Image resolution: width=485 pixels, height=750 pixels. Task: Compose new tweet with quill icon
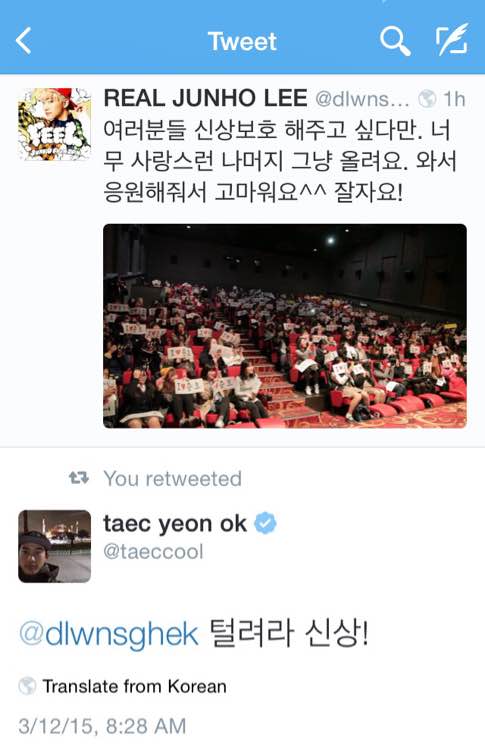click(452, 40)
